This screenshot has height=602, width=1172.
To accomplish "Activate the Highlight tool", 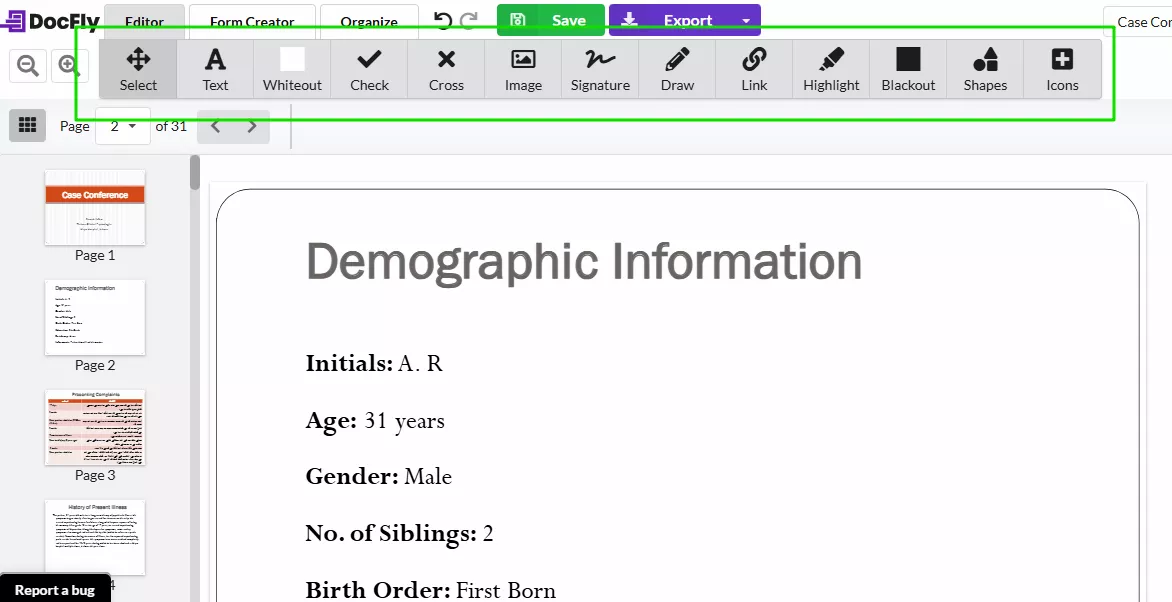I will [x=831, y=69].
